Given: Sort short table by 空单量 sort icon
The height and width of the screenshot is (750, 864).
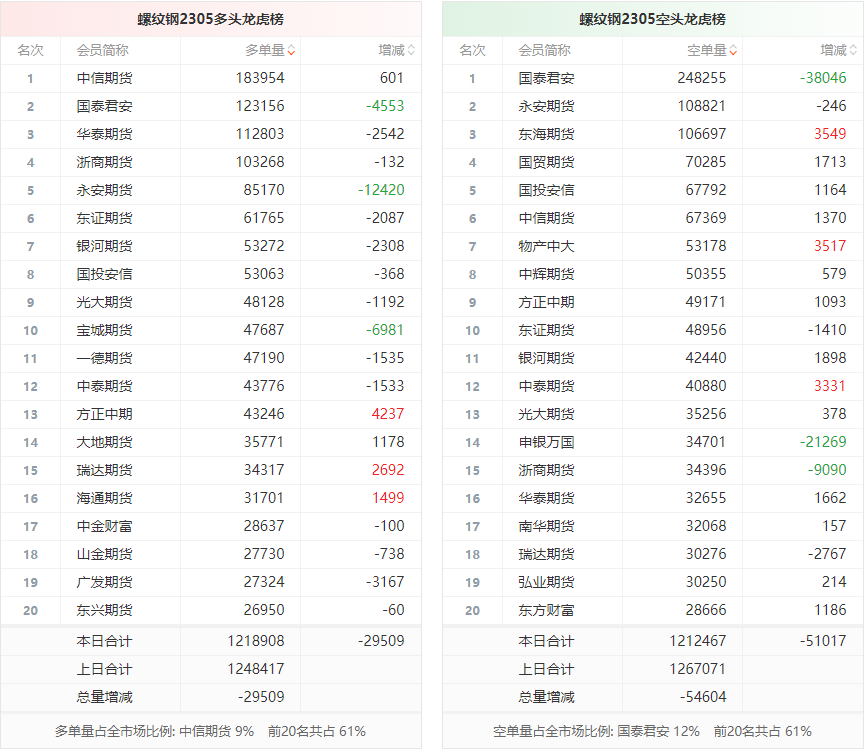Looking at the screenshot, I should 733,50.
